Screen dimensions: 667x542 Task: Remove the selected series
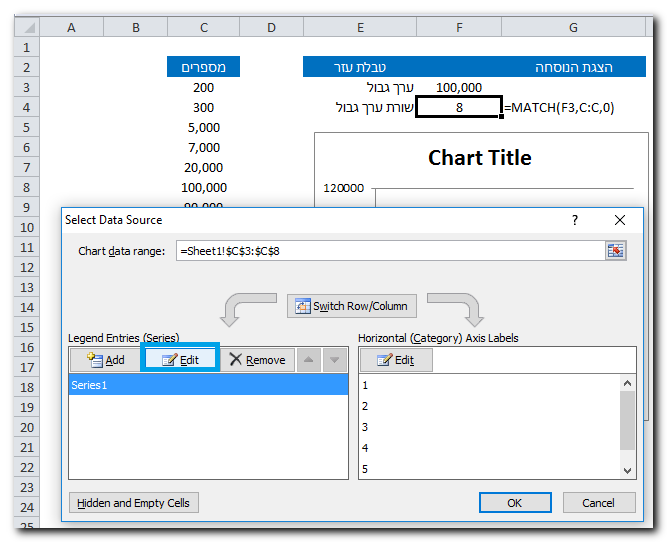tap(257, 360)
